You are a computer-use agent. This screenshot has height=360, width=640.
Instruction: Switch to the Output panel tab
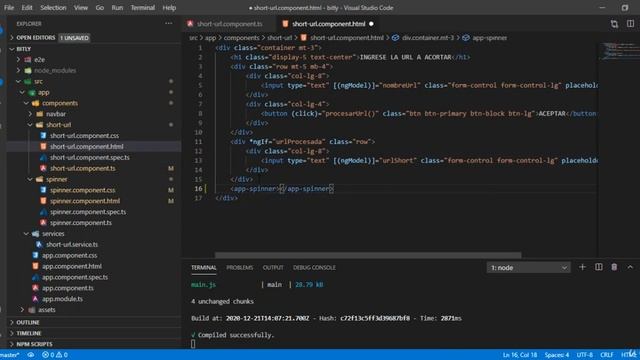point(273,268)
